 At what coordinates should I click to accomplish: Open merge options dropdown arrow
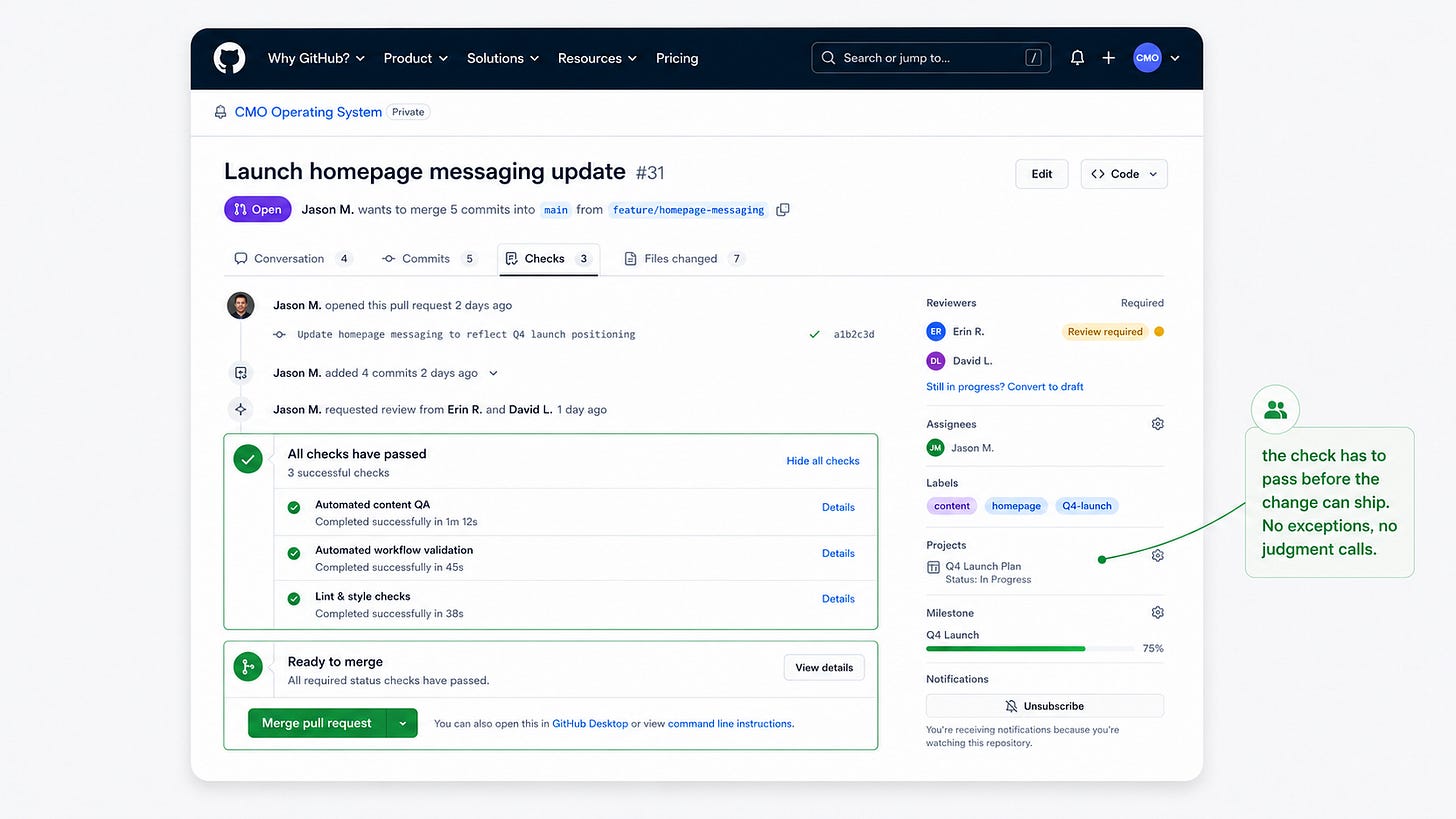pos(403,723)
